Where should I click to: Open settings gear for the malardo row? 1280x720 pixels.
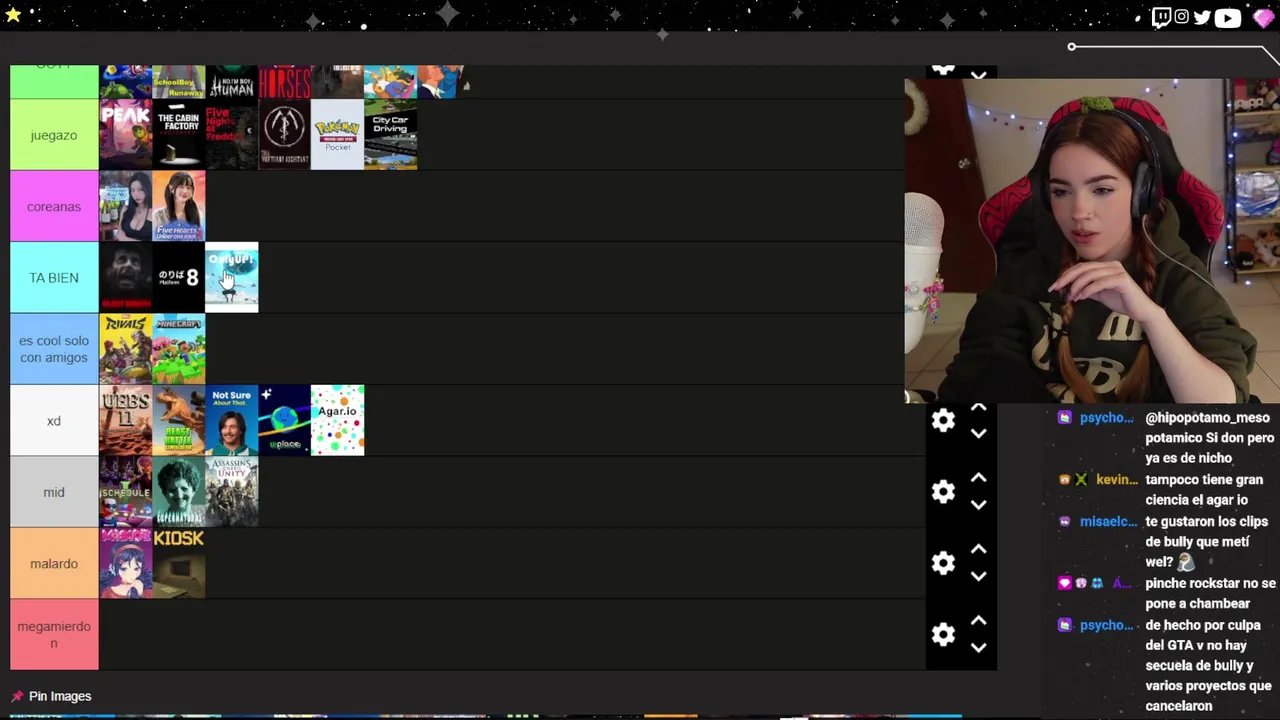tap(943, 563)
